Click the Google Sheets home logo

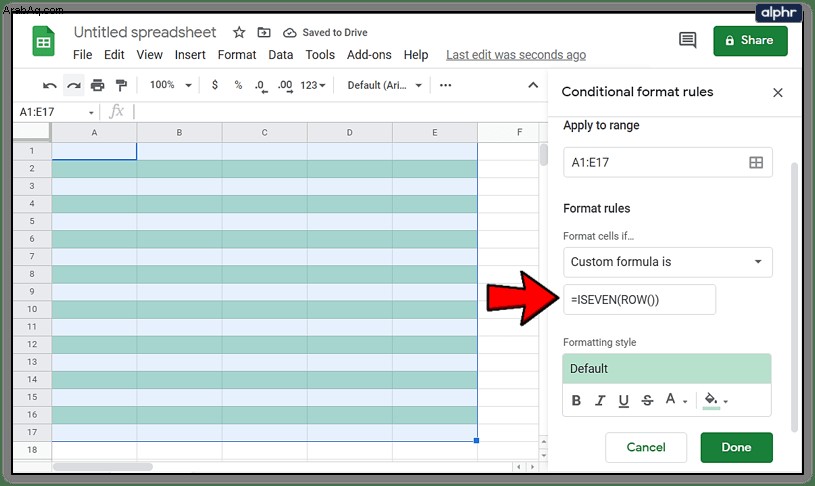[44, 41]
